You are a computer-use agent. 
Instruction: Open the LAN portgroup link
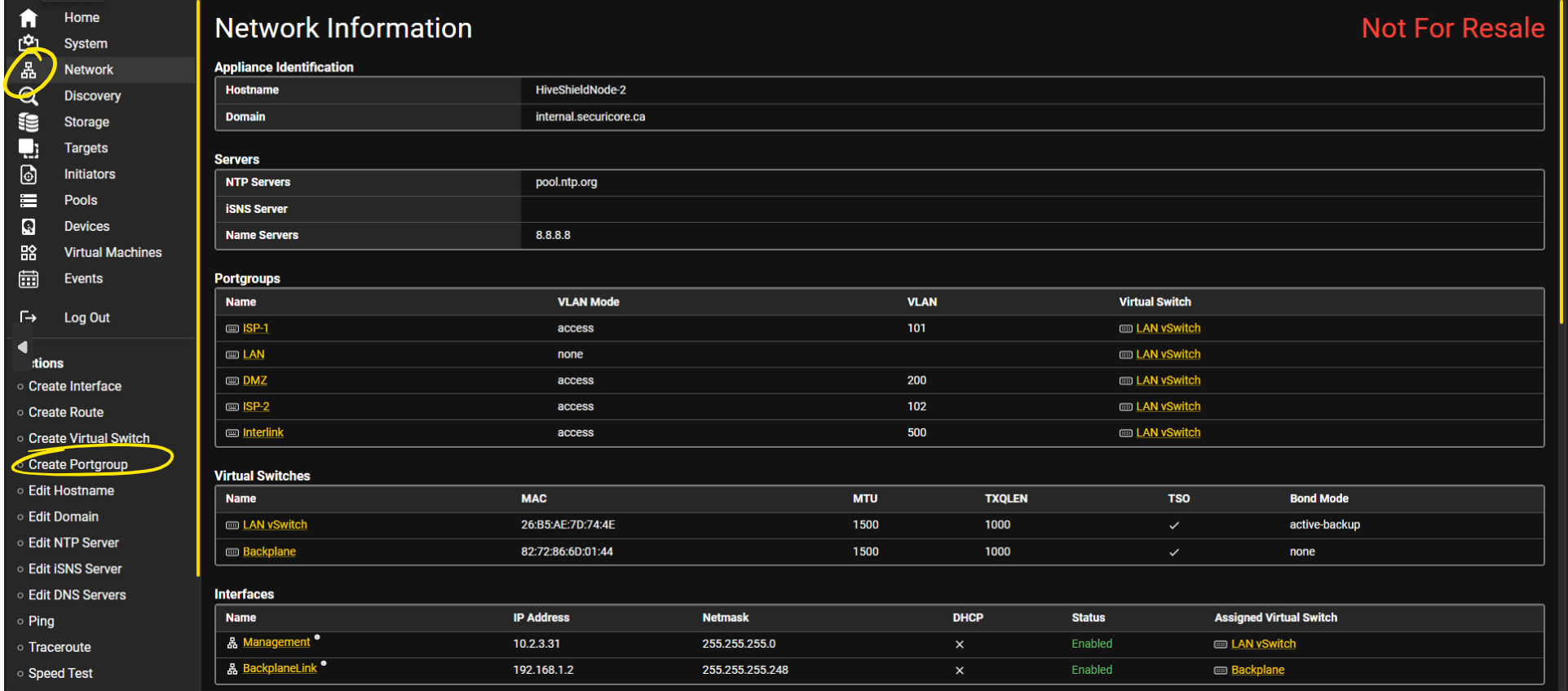click(x=254, y=354)
